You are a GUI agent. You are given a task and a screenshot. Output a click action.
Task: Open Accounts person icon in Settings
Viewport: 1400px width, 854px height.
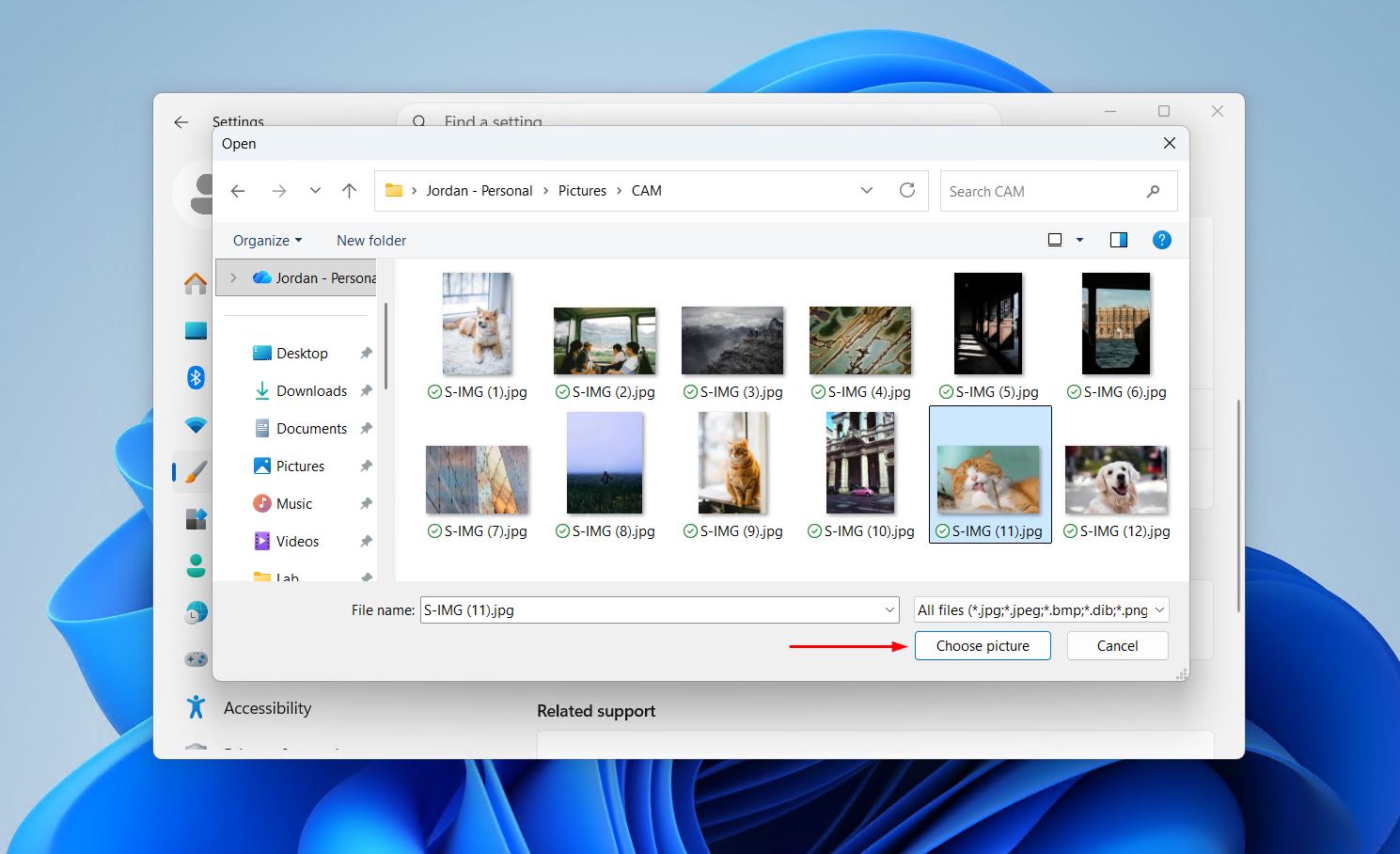tap(196, 565)
